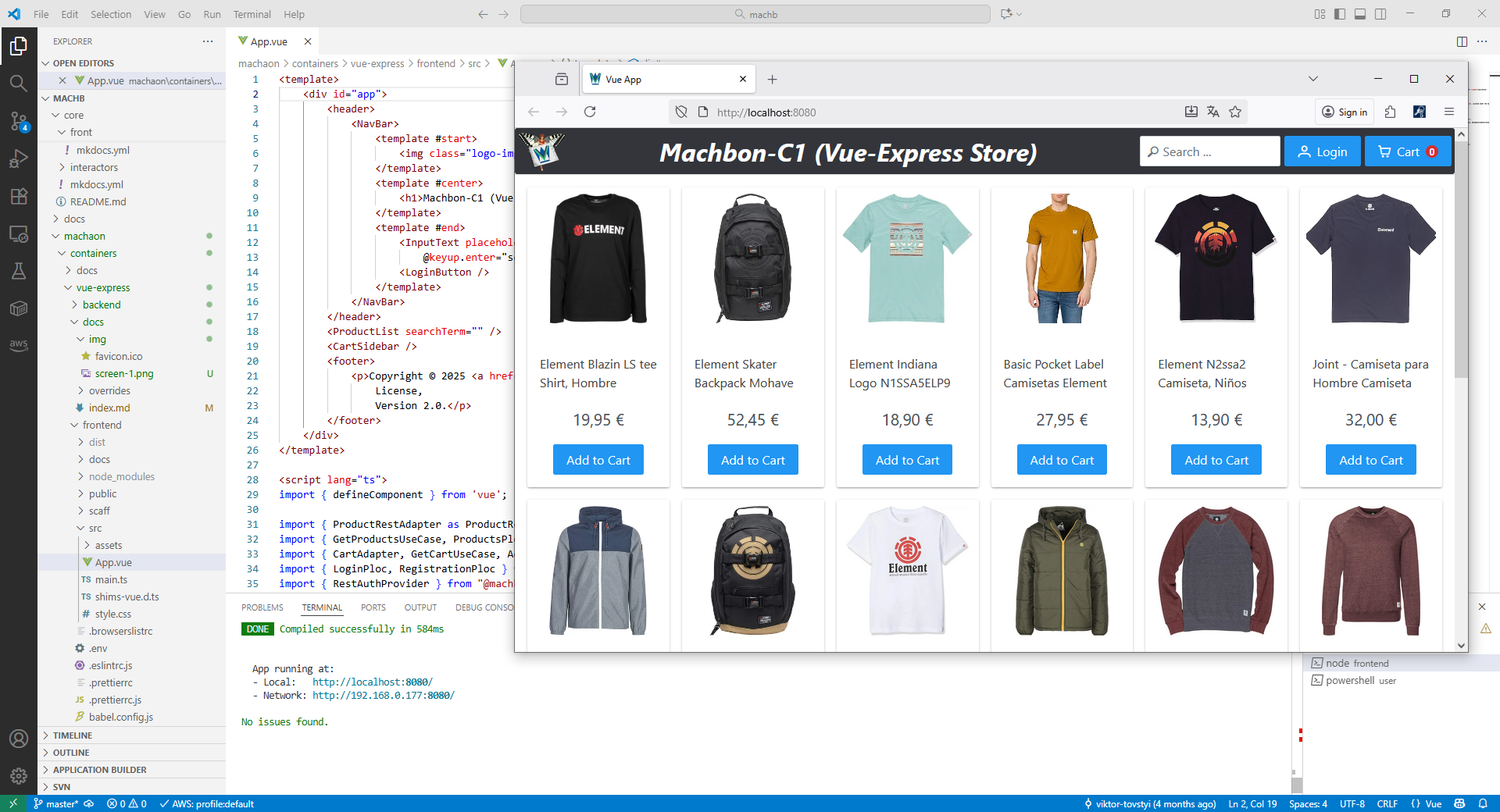
Task: Click the store Search input field
Action: (x=1209, y=151)
